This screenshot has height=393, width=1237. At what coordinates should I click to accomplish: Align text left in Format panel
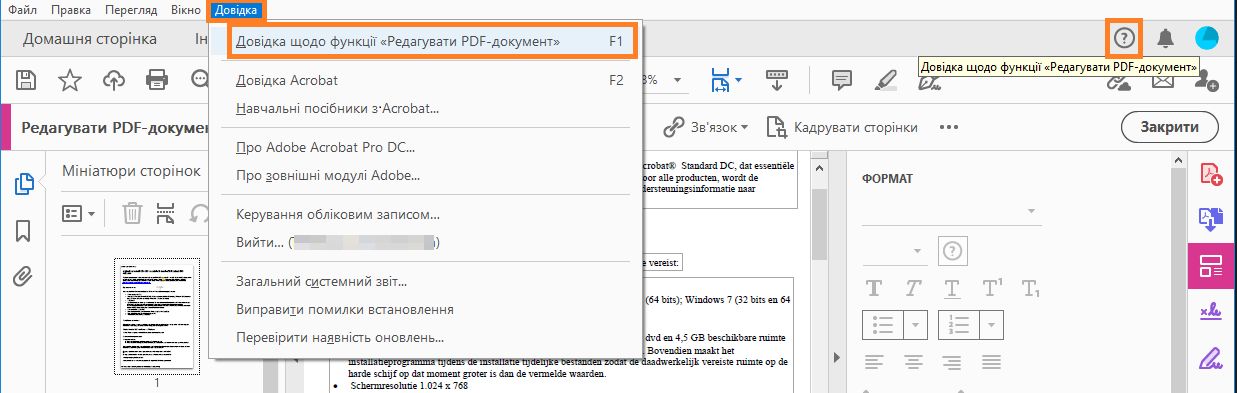[x=875, y=361]
